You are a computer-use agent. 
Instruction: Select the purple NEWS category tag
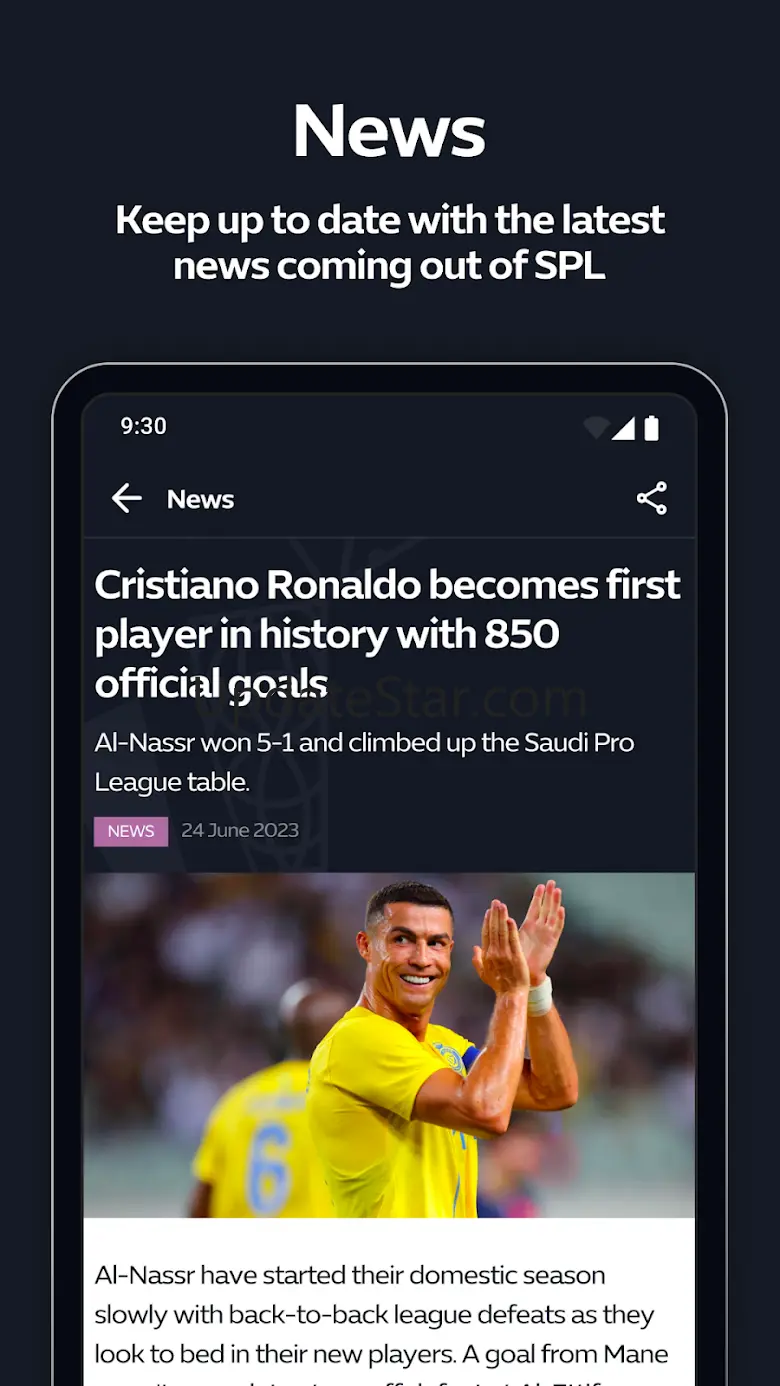coord(131,831)
